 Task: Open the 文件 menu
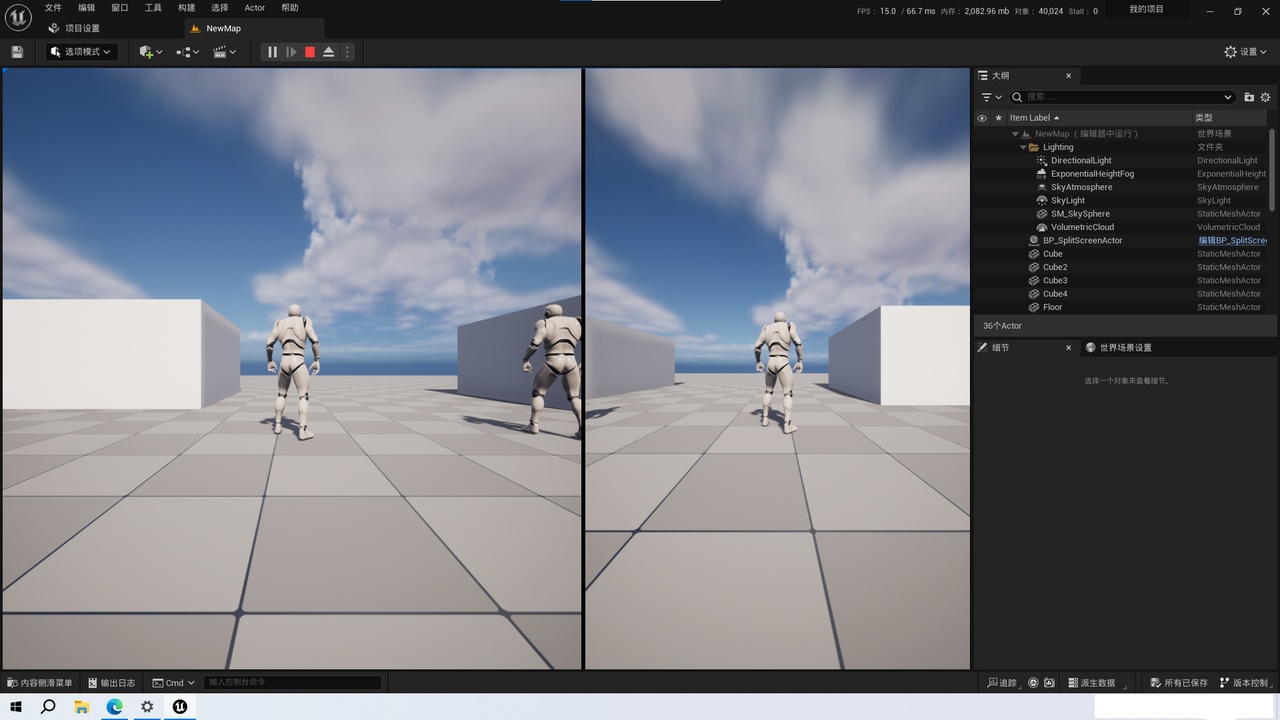(x=53, y=8)
